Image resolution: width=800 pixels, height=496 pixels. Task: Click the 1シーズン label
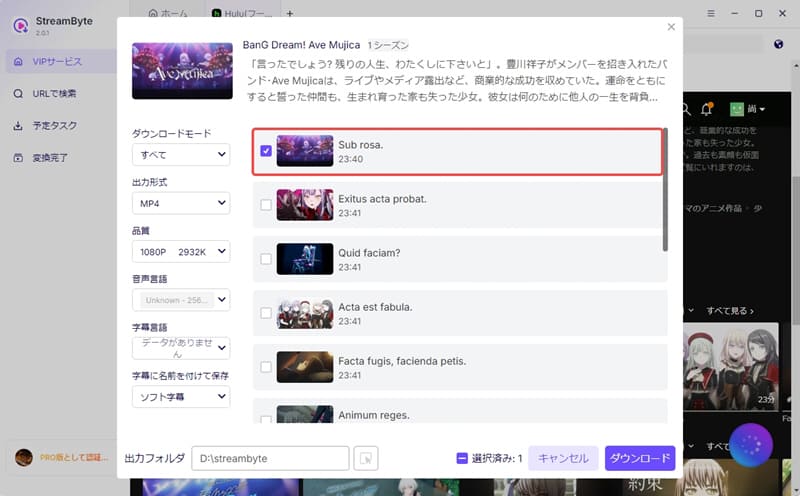coord(388,45)
